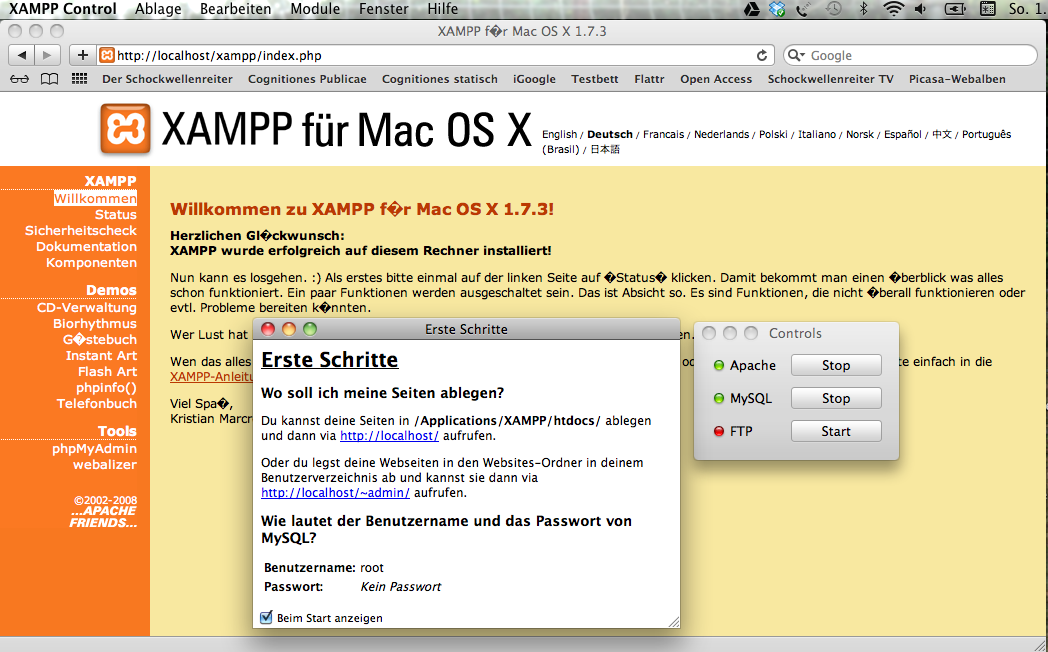Image resolution: width=1048 pixels, height=652 pixels.
Task: Open the Time Machine menu bar icon
Action: tap(833, 9)
